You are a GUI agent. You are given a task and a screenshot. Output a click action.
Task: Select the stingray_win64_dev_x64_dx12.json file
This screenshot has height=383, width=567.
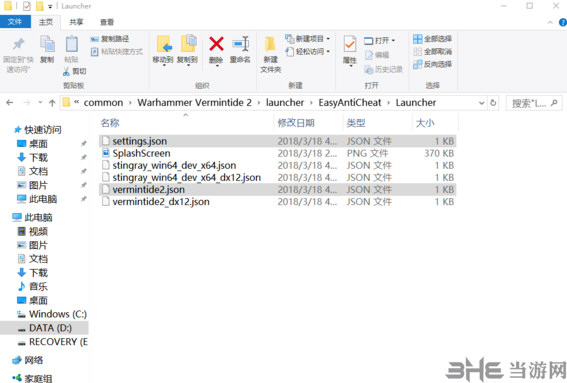tap(277, 178)
